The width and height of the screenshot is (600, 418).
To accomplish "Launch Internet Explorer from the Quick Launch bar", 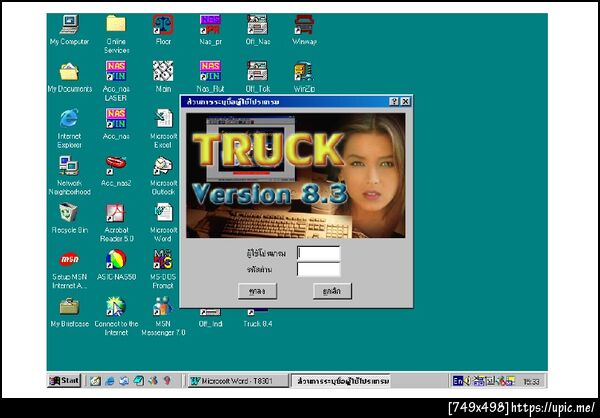I will pos(110,381).
